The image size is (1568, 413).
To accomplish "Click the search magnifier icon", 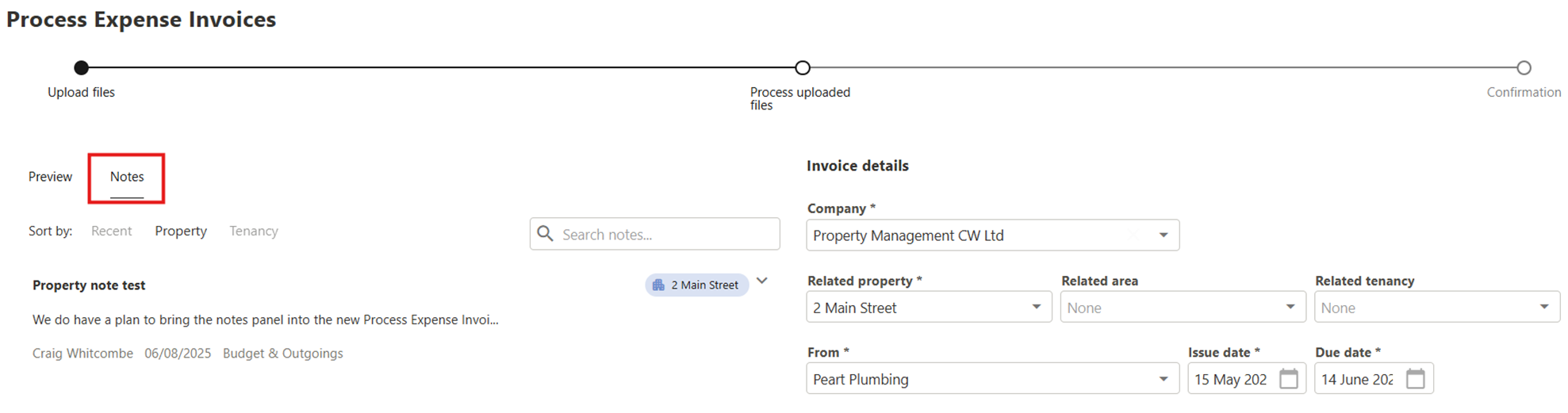I will tap(546, 234).
